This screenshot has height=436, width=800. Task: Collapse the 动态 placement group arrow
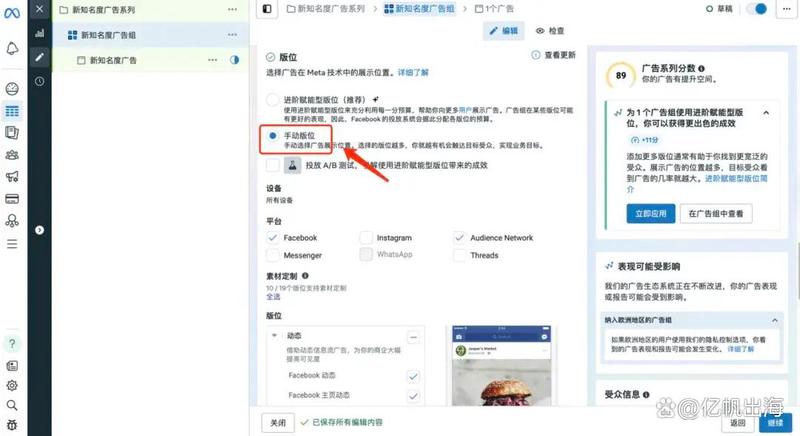(x=275, y=336)
